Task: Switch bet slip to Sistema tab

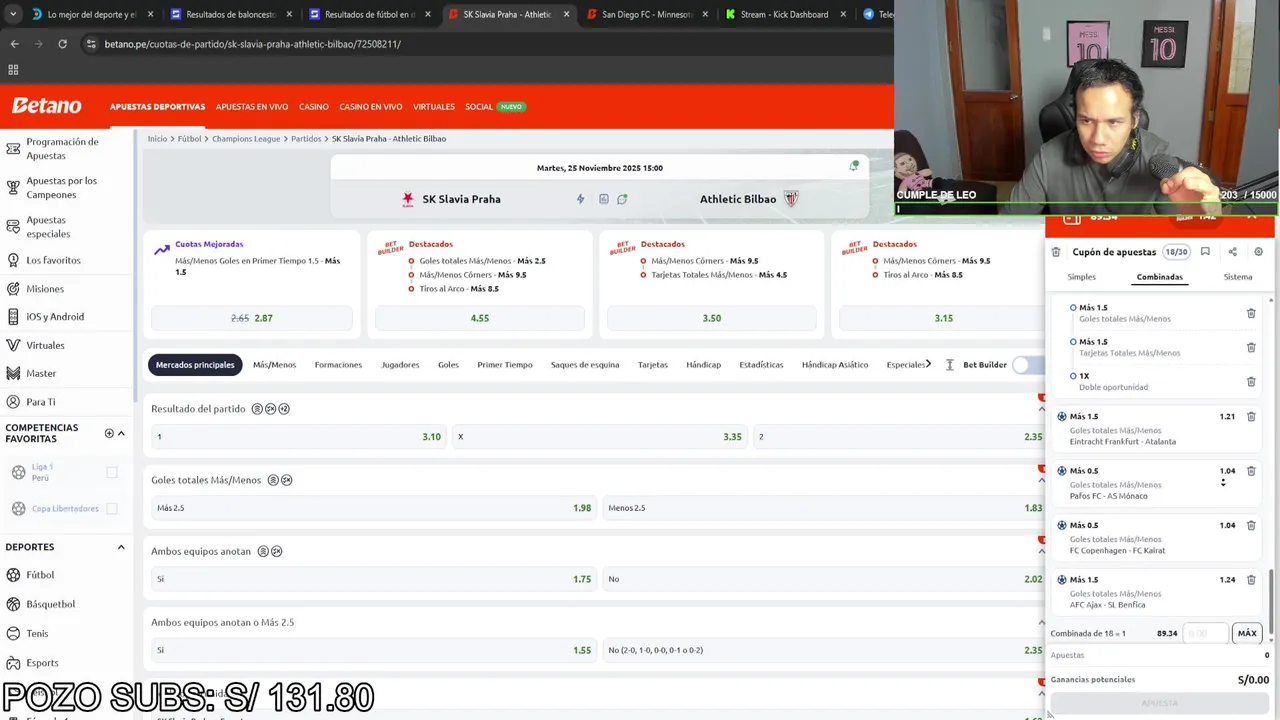Action: 1238,277
